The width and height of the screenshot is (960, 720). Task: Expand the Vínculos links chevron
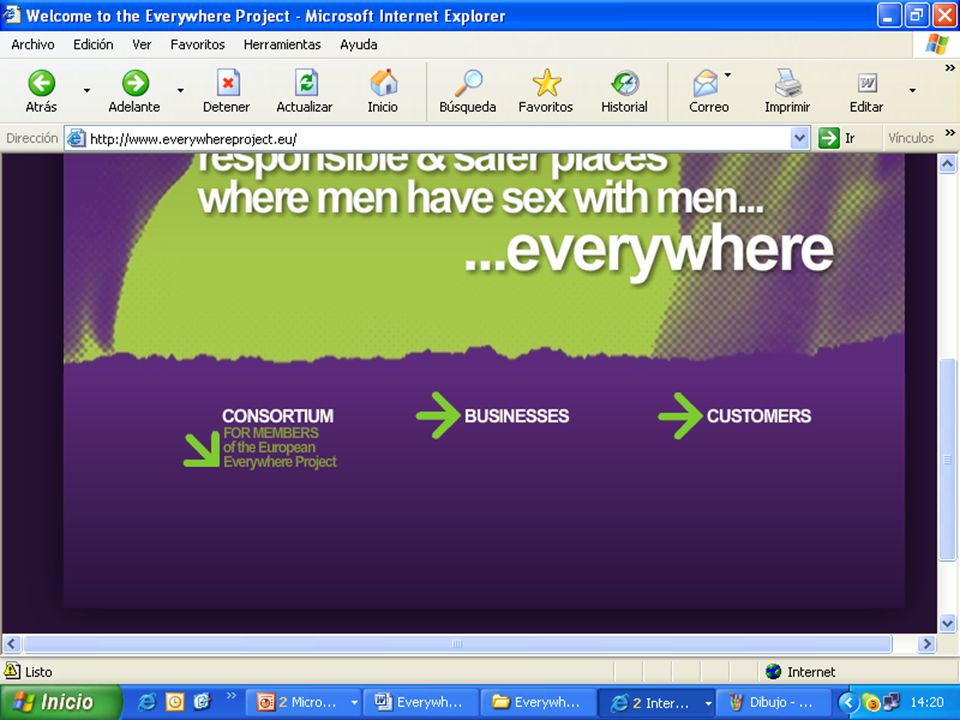[950, 133]
